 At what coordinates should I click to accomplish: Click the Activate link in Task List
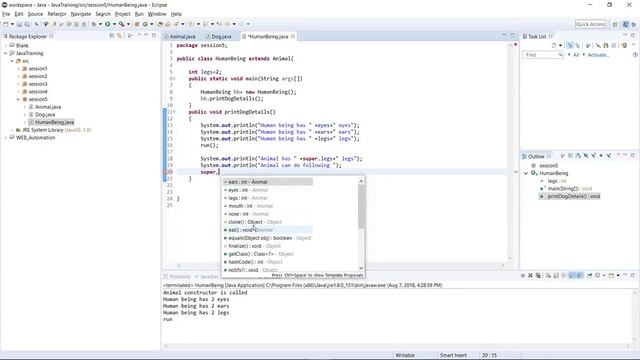click(598, 55)
